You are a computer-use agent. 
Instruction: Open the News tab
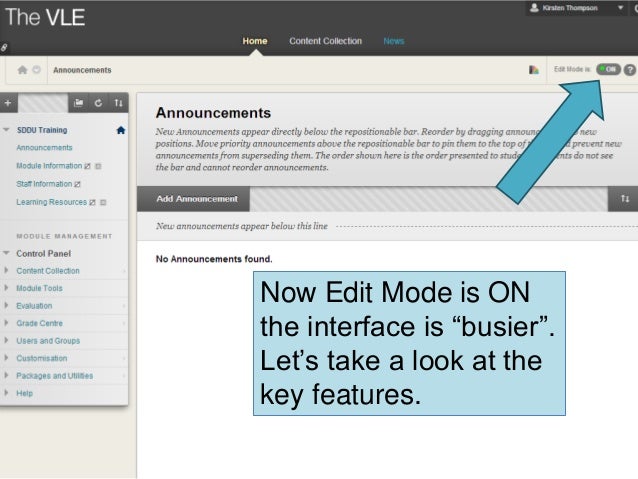(393, 41)
